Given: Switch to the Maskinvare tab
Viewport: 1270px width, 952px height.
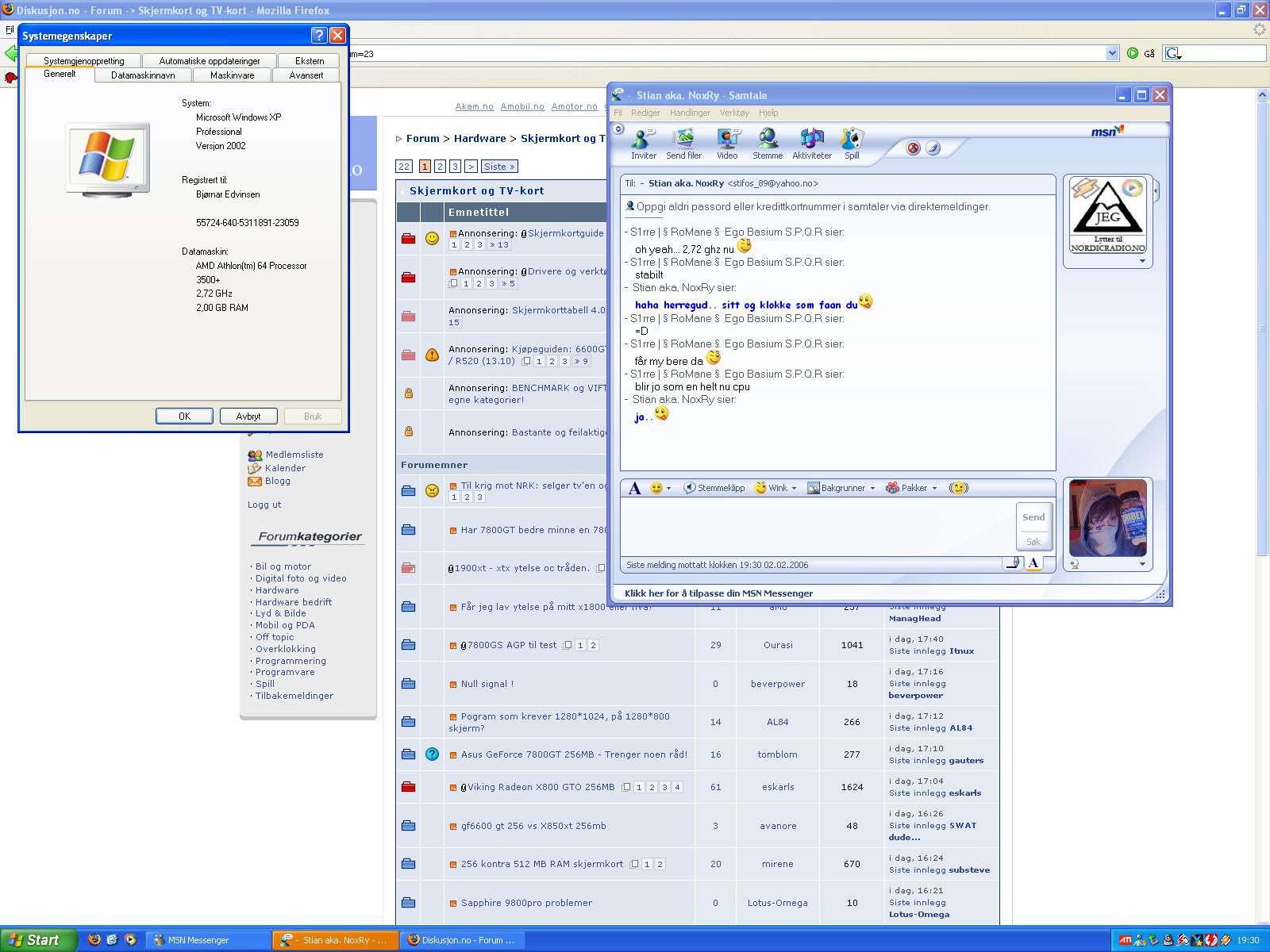Looking at the screenshot, I should (x=232, y=75).
